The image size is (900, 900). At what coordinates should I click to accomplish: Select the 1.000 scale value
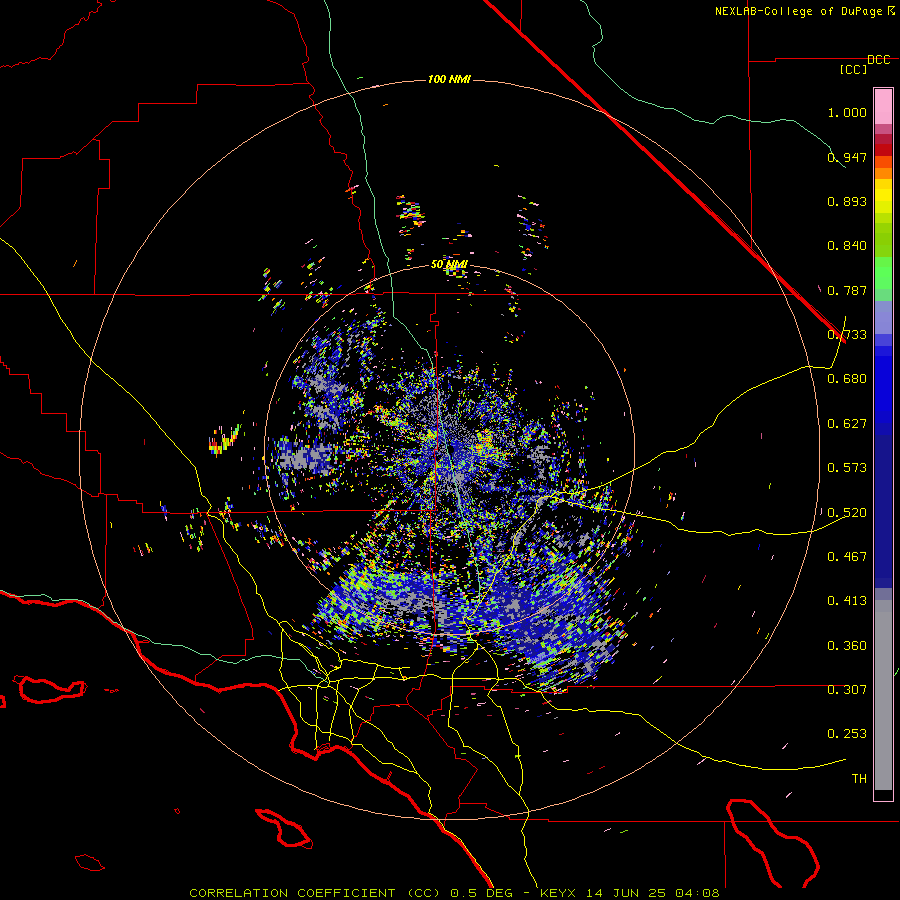[847, 112]
